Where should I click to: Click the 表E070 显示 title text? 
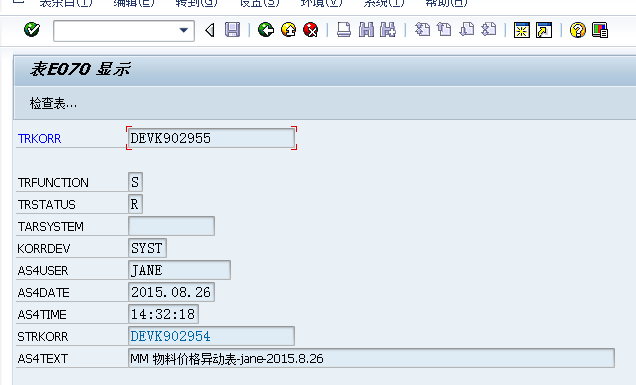click(x=80, y=69)
